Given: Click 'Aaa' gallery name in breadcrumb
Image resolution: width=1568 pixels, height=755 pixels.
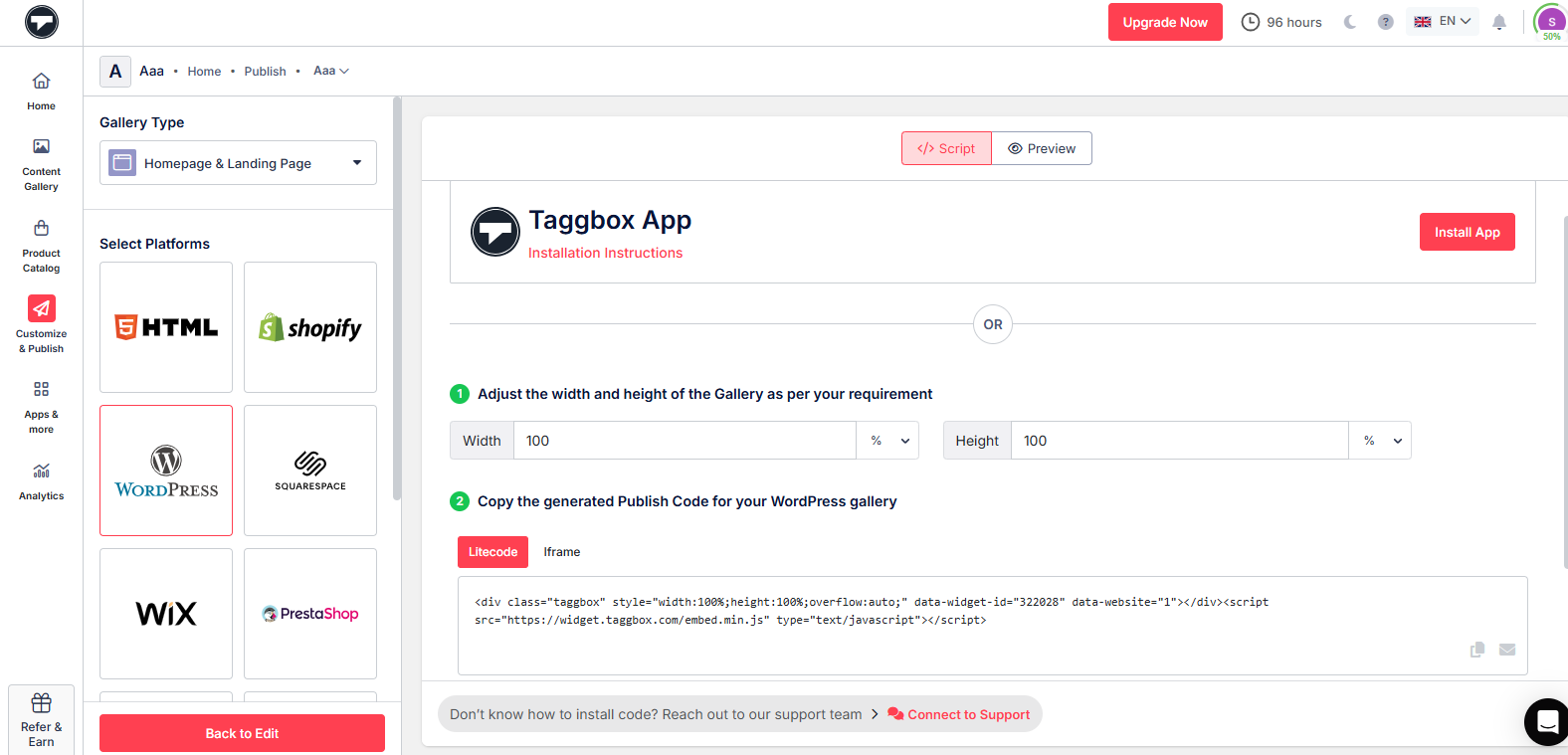Looking at the screenshot, I should pos(151,72).
